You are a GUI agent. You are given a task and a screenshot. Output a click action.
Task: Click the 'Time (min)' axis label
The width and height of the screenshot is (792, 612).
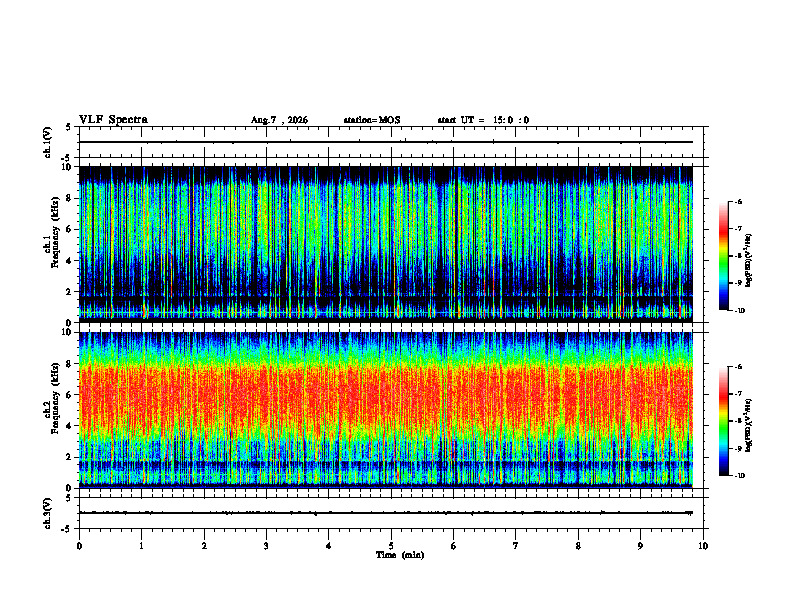pos(400,555)
